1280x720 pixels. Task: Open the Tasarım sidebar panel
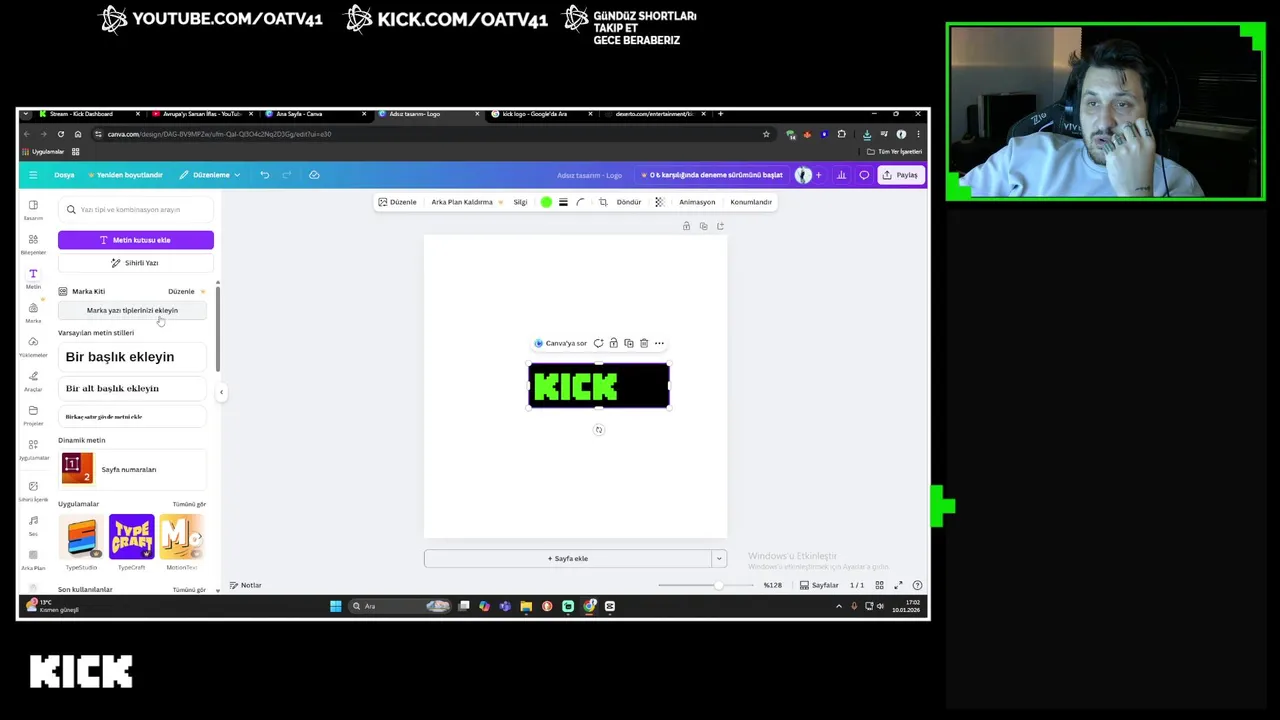(33, 210)
